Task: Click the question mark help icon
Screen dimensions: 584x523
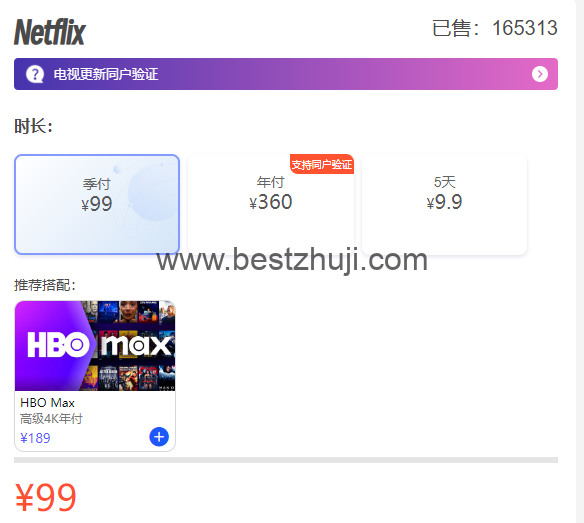Action: [35, 74]
